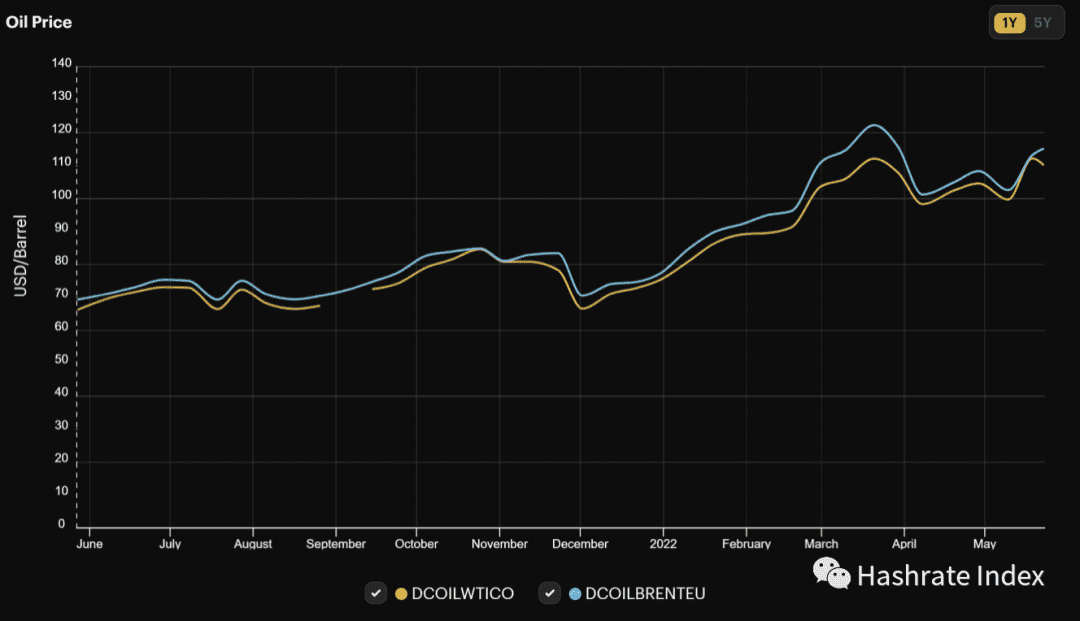Select the 1Y time range tab

pyautogui.click(x=1009, y=22)
